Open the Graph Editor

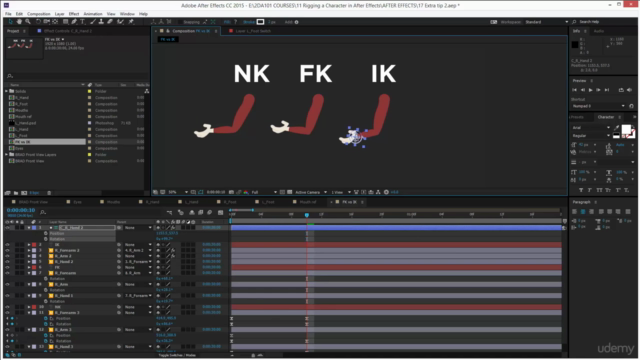point(220,213)
